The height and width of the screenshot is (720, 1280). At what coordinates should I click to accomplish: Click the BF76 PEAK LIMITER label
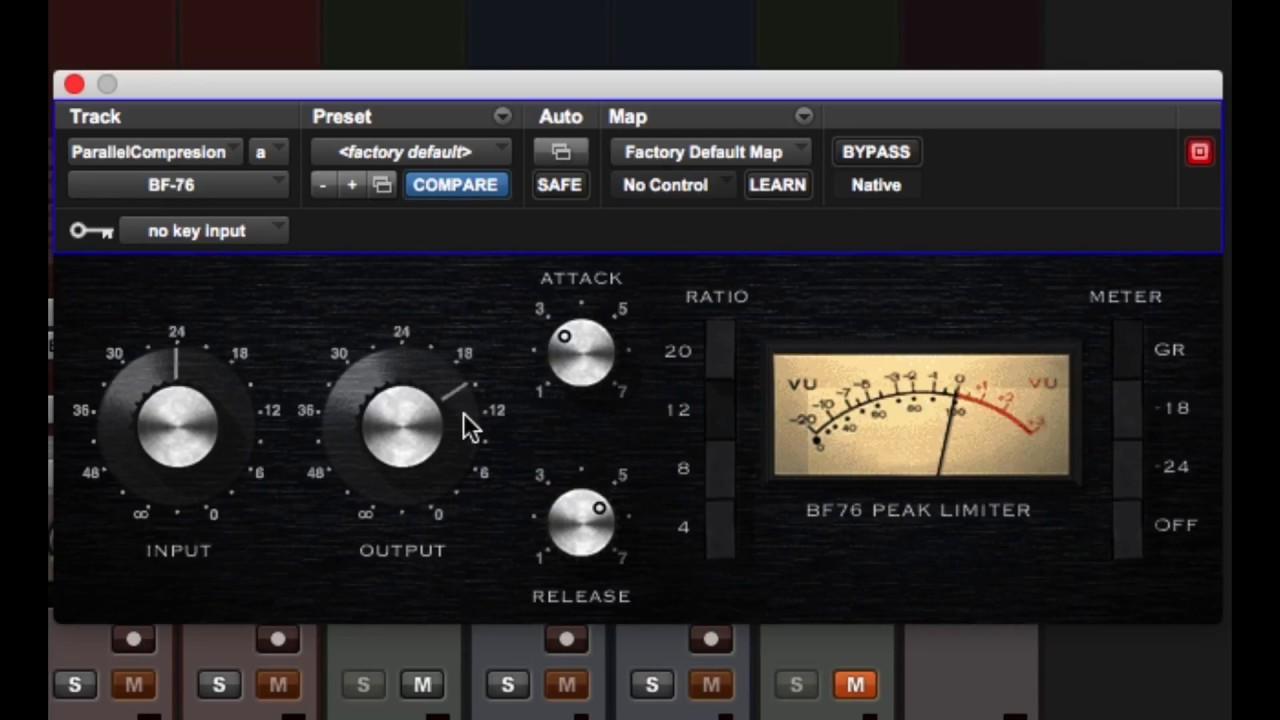pos(918,510)
